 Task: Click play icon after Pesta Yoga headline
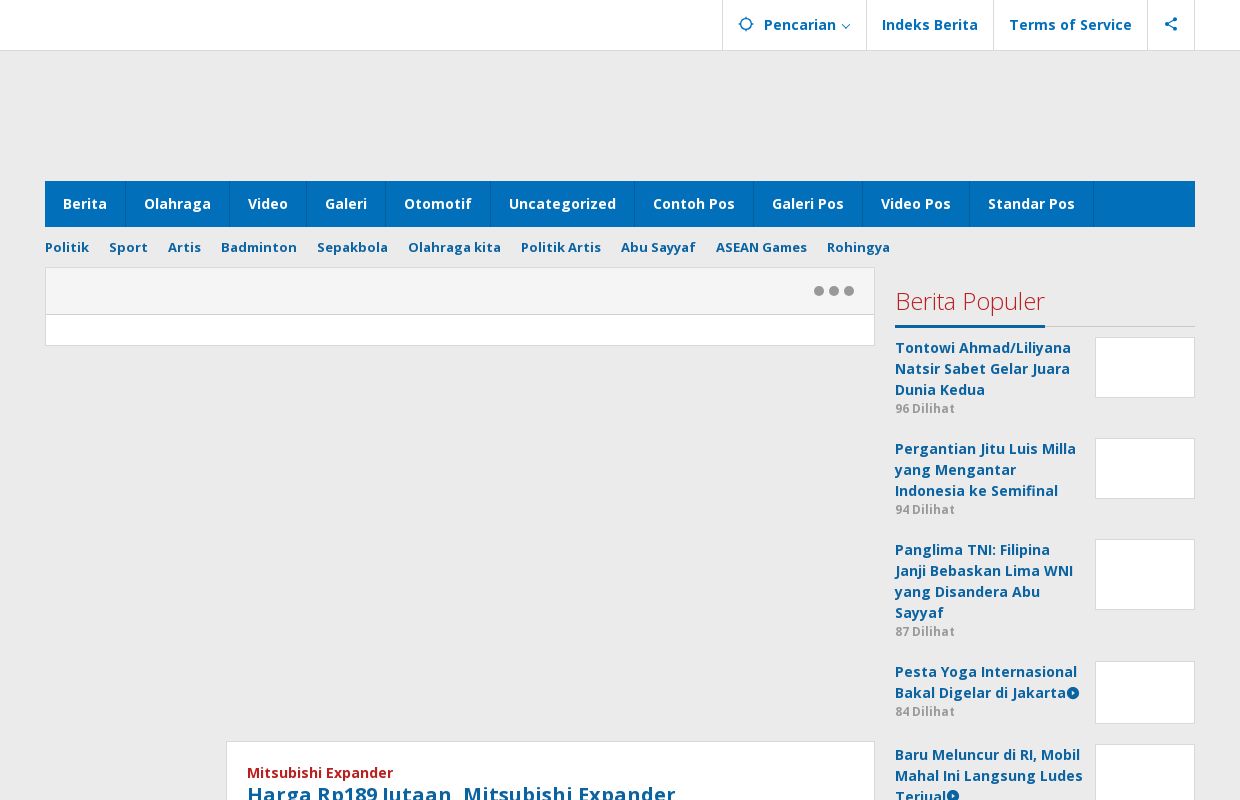tap(1073, 693)
